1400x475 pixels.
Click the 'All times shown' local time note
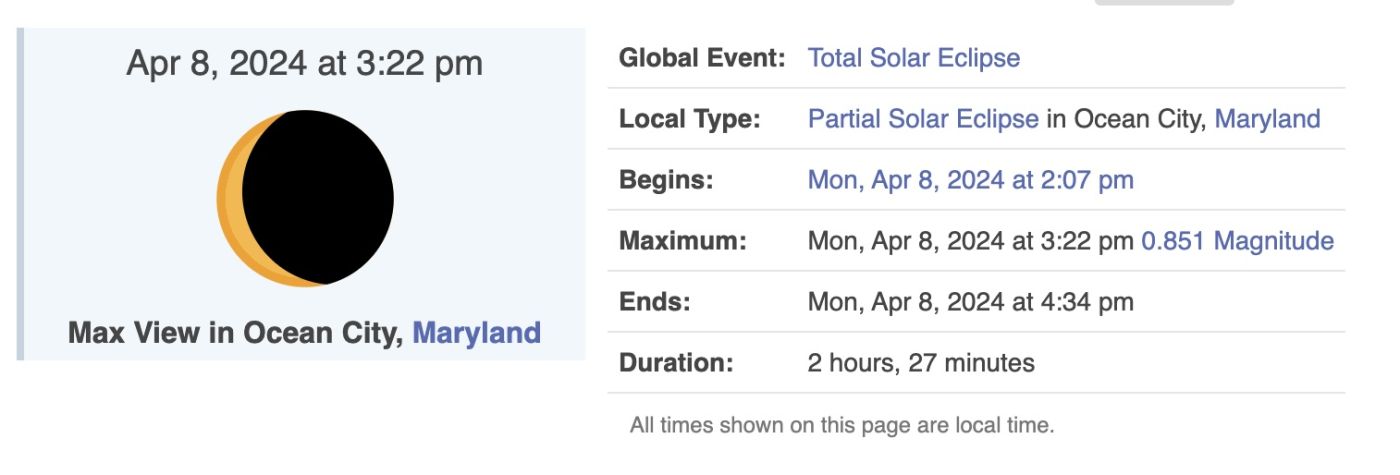(841, 425)
